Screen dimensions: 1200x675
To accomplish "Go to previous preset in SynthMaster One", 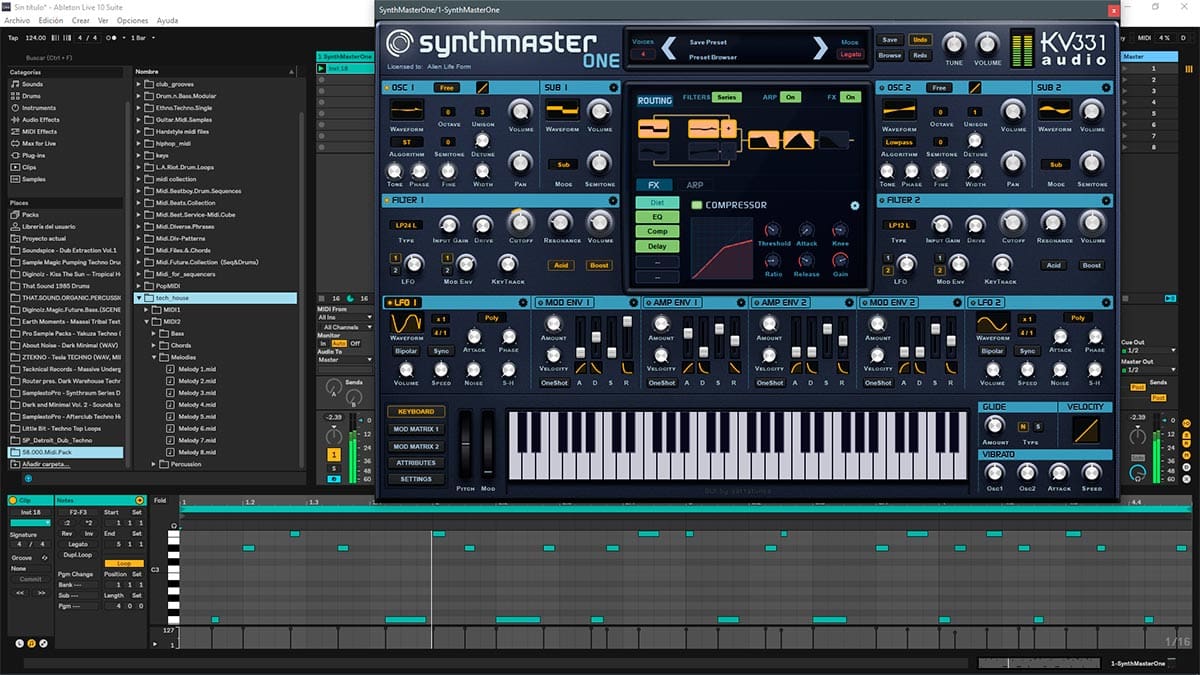I will click(669, 48).
